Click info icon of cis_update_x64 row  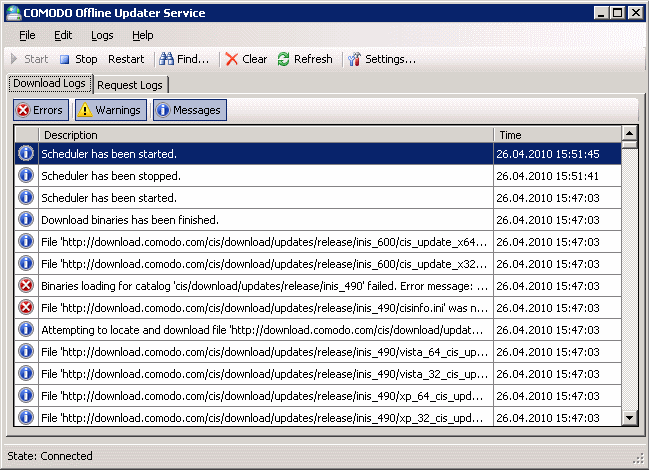(x=26, y=241)
